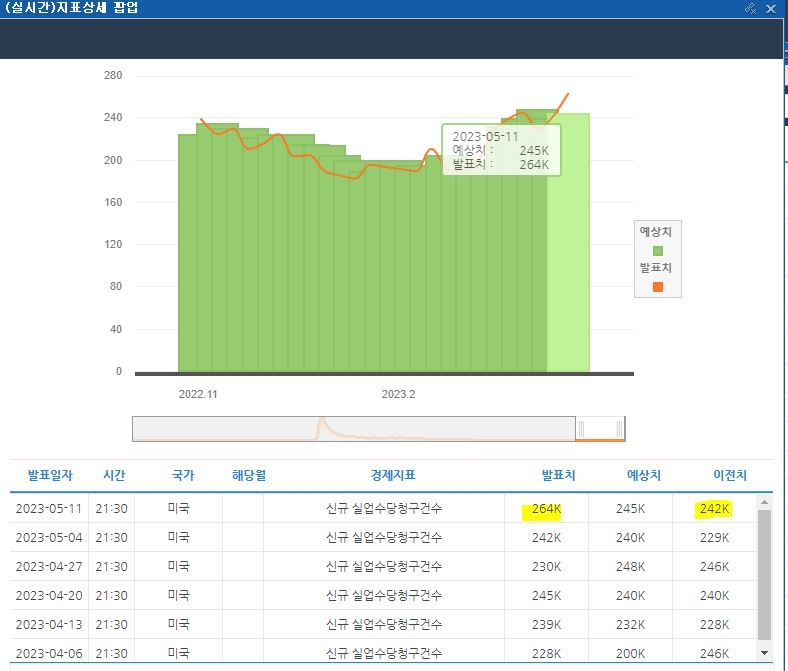Click the table scrollbar down arrow
The height and width of the screenshot is (671, 788).
coord(764,652)
